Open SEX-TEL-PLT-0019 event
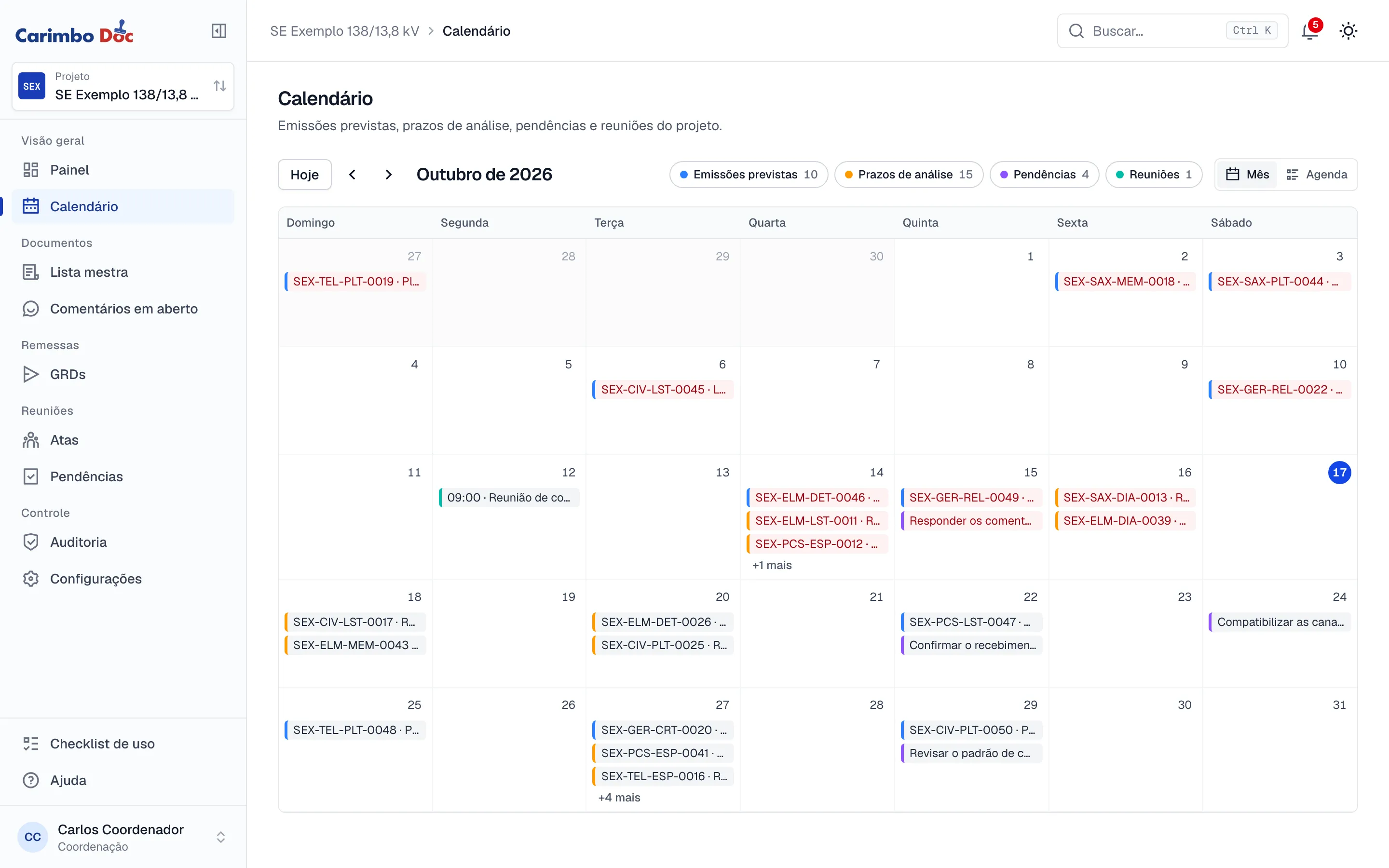Screen dimensions: 1389x868 point(355,282)
